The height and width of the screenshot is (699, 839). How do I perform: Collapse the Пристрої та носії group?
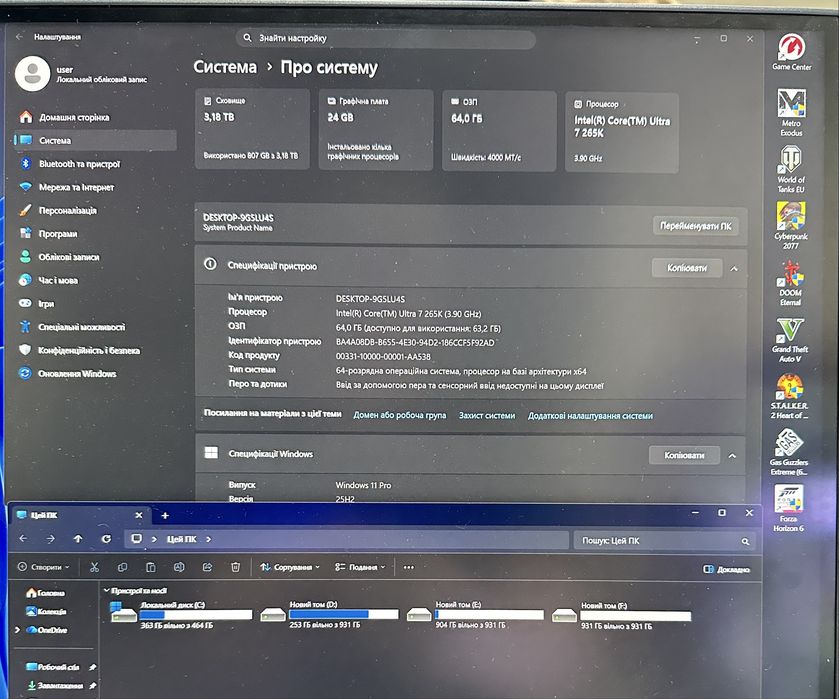[x=106, y=590]
